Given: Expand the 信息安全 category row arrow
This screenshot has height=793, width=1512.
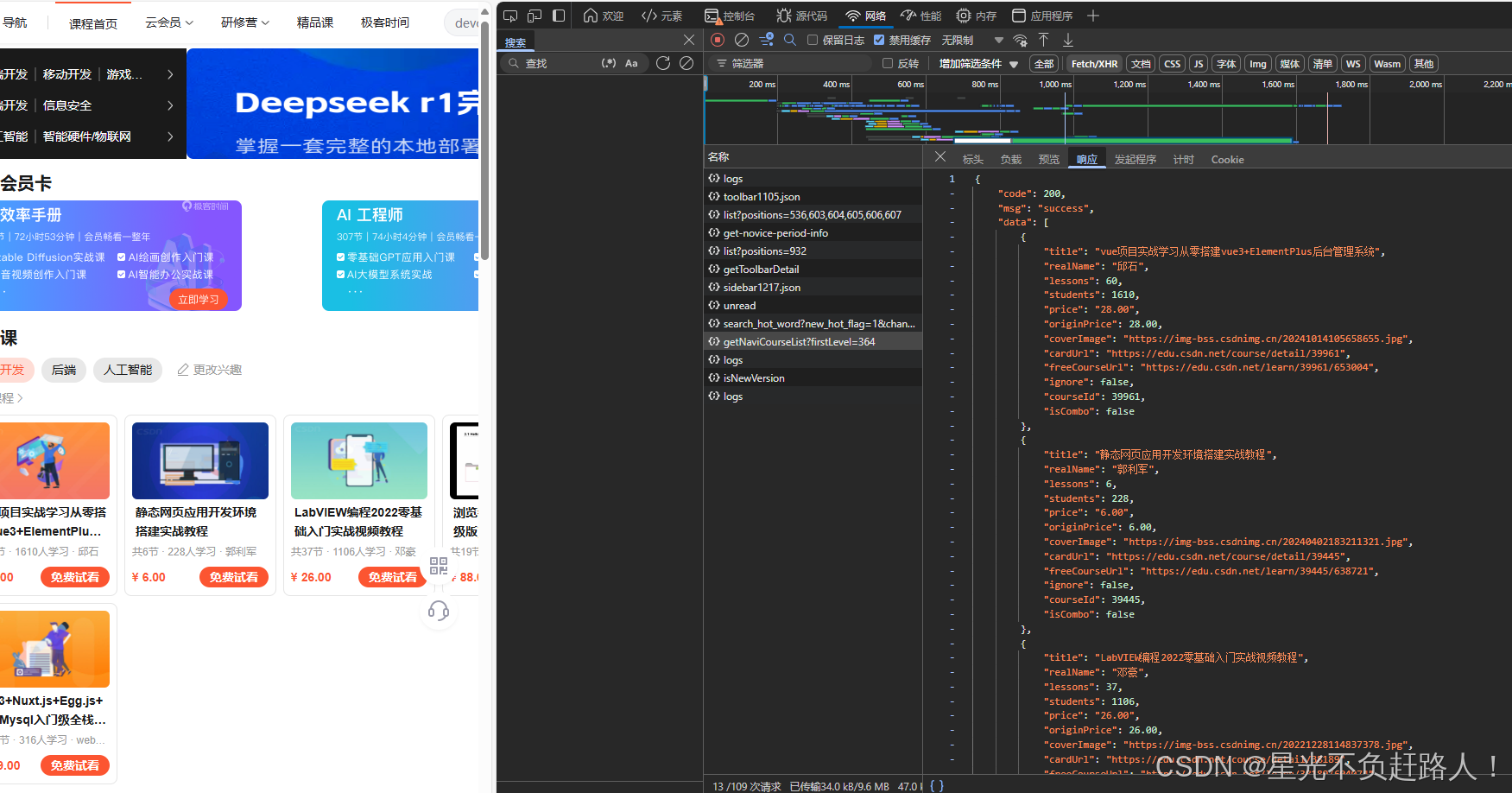Looking at the screenshot, I should coord(170,105).
